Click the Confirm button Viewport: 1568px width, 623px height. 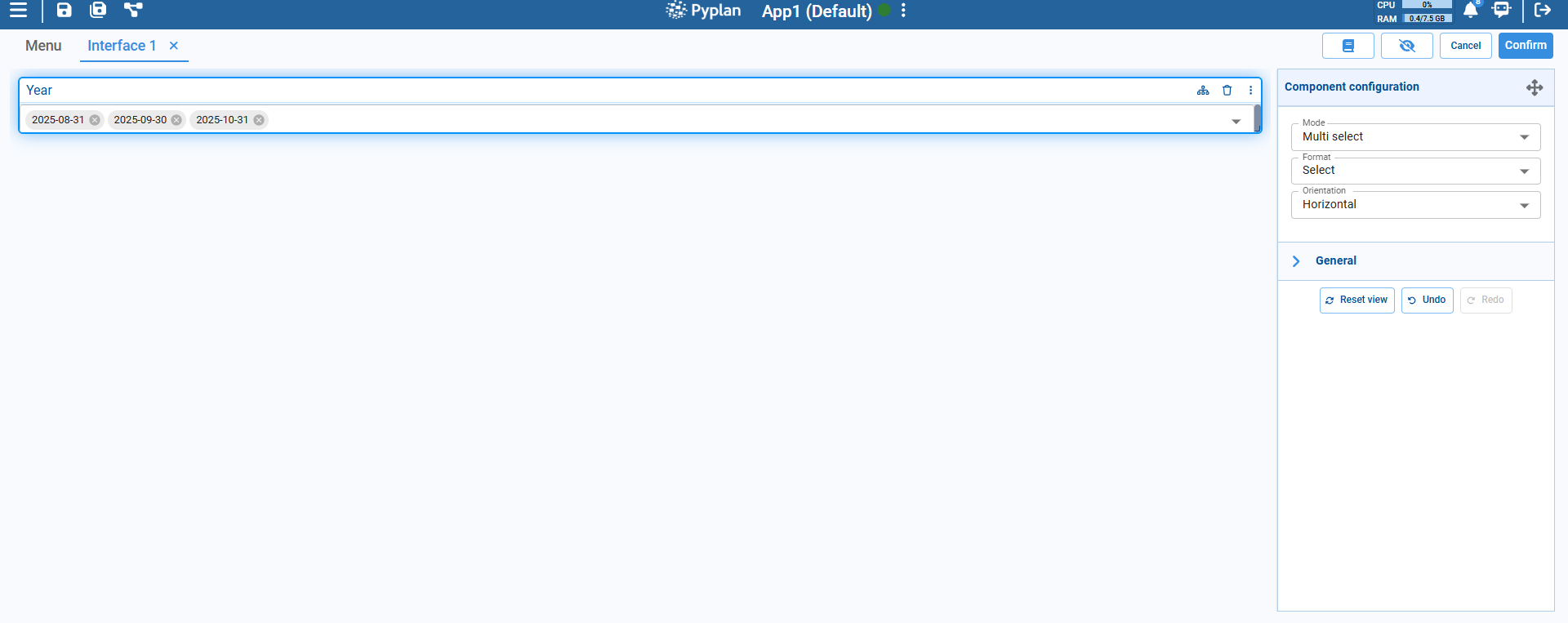point(1525,46)
